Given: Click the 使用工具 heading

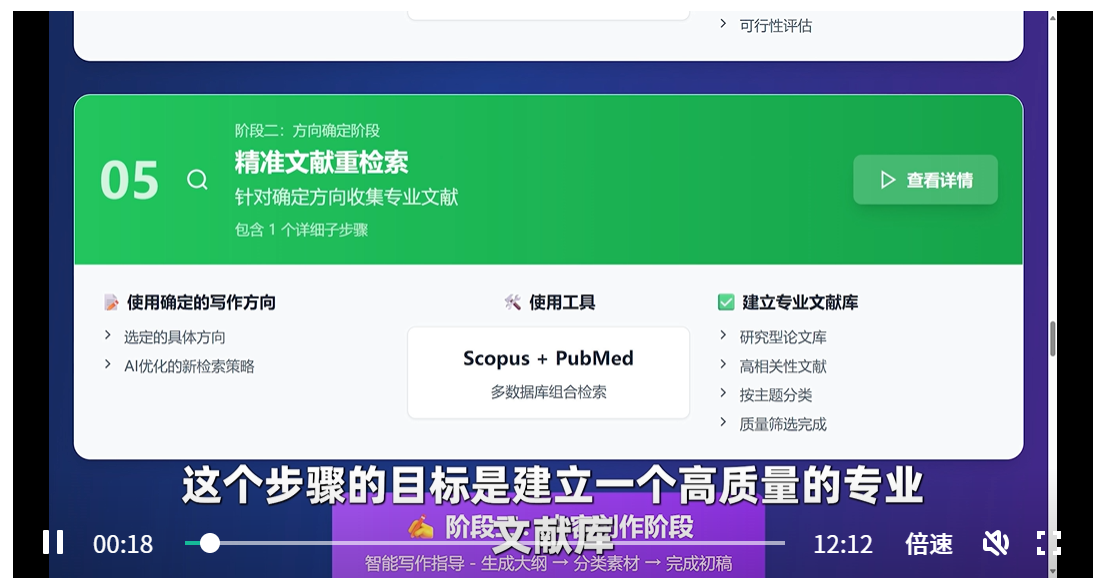Looking at the screenshot, I should click(562, 302).
